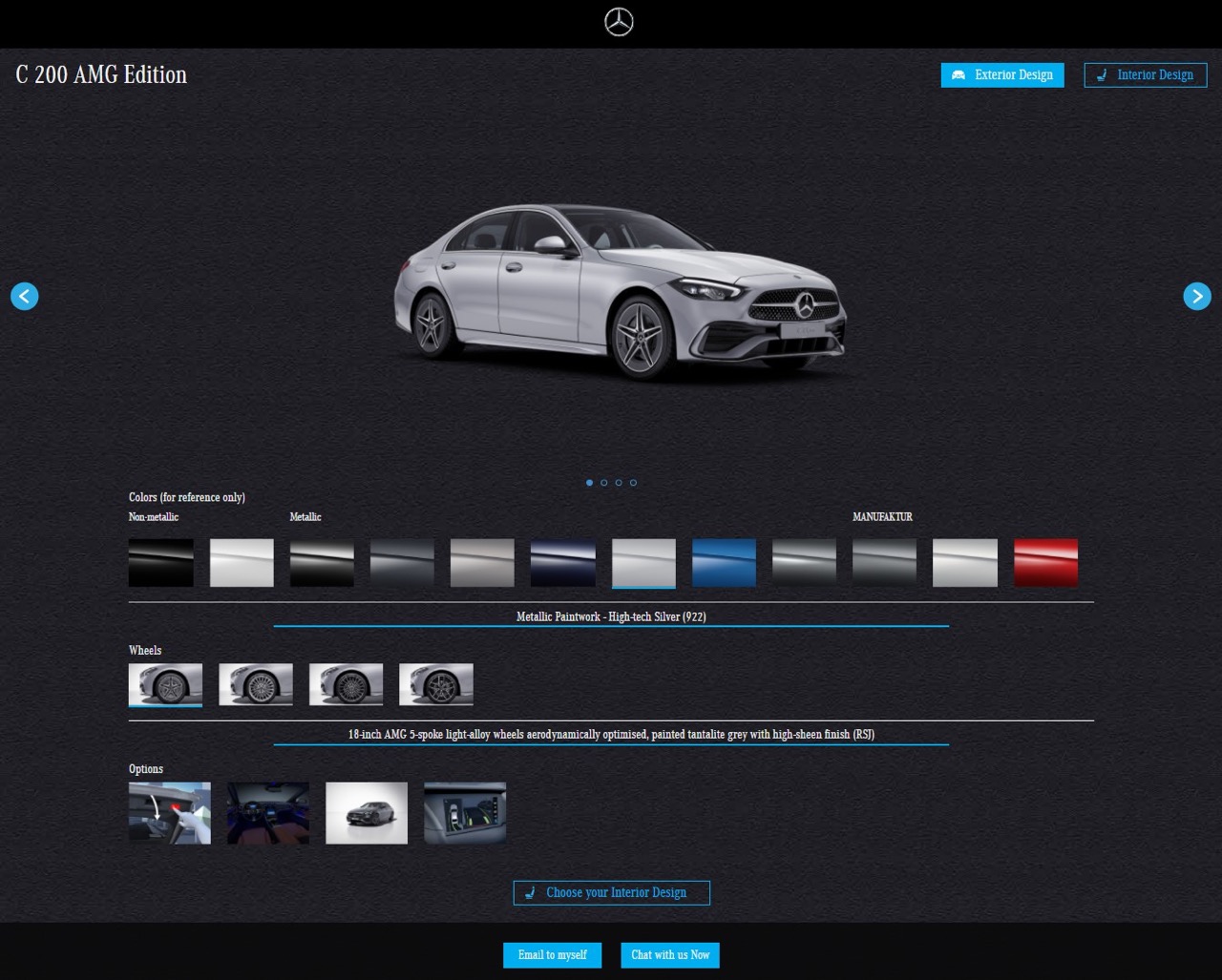Choose the second multi-spoke wheel option
This screenshot has width=1222, height=980.
pyautogui.click(x=255, y=684)
